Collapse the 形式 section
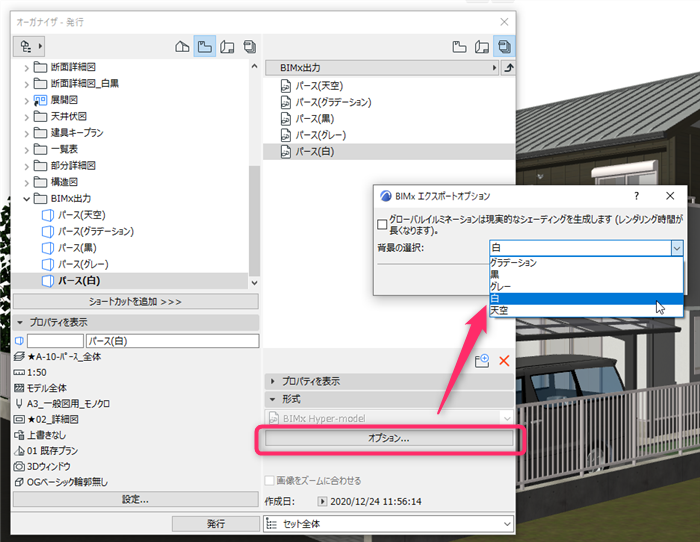 click(x=273, y=399)
